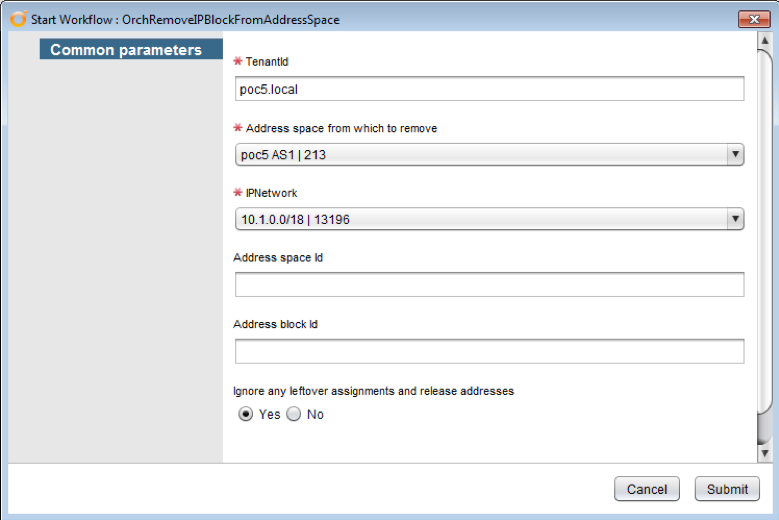Select the Yes radio button
Screen dimensions: 779x520
(x=246, y=415)
